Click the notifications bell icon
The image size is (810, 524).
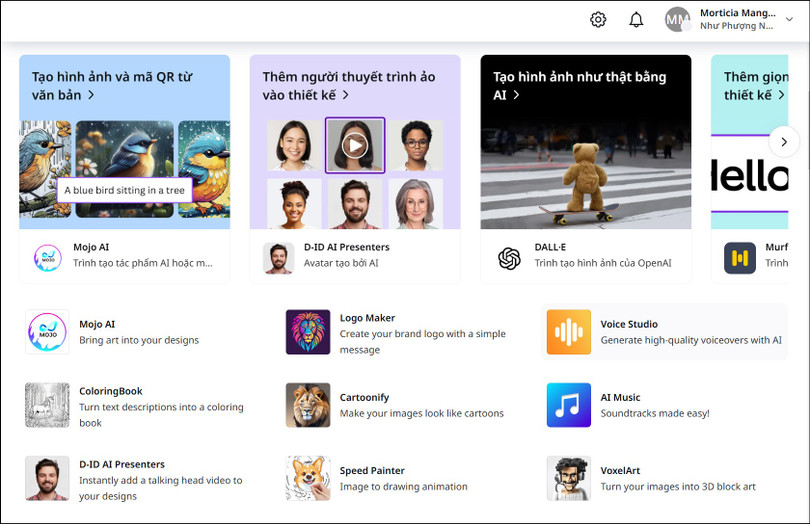(636, 20)
